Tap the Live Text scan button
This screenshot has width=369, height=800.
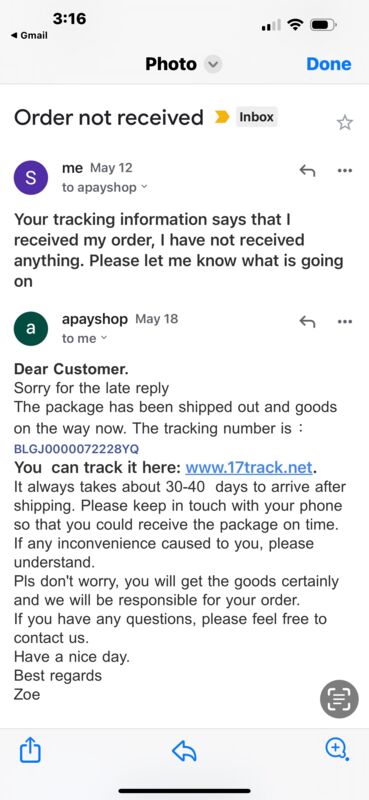[339, 699]
